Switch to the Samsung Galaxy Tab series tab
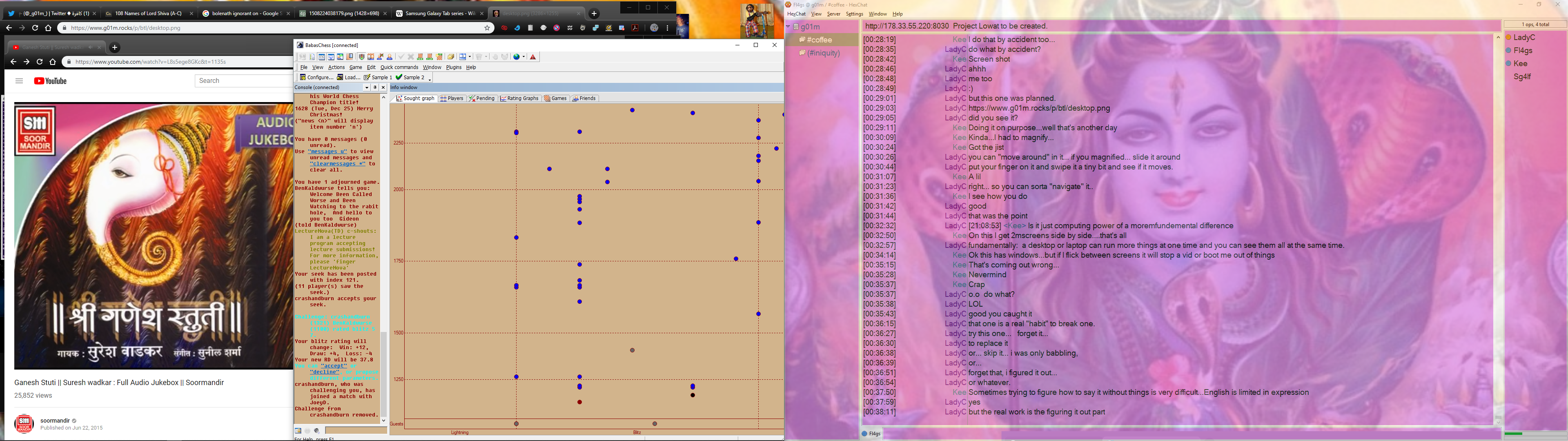 439,13
